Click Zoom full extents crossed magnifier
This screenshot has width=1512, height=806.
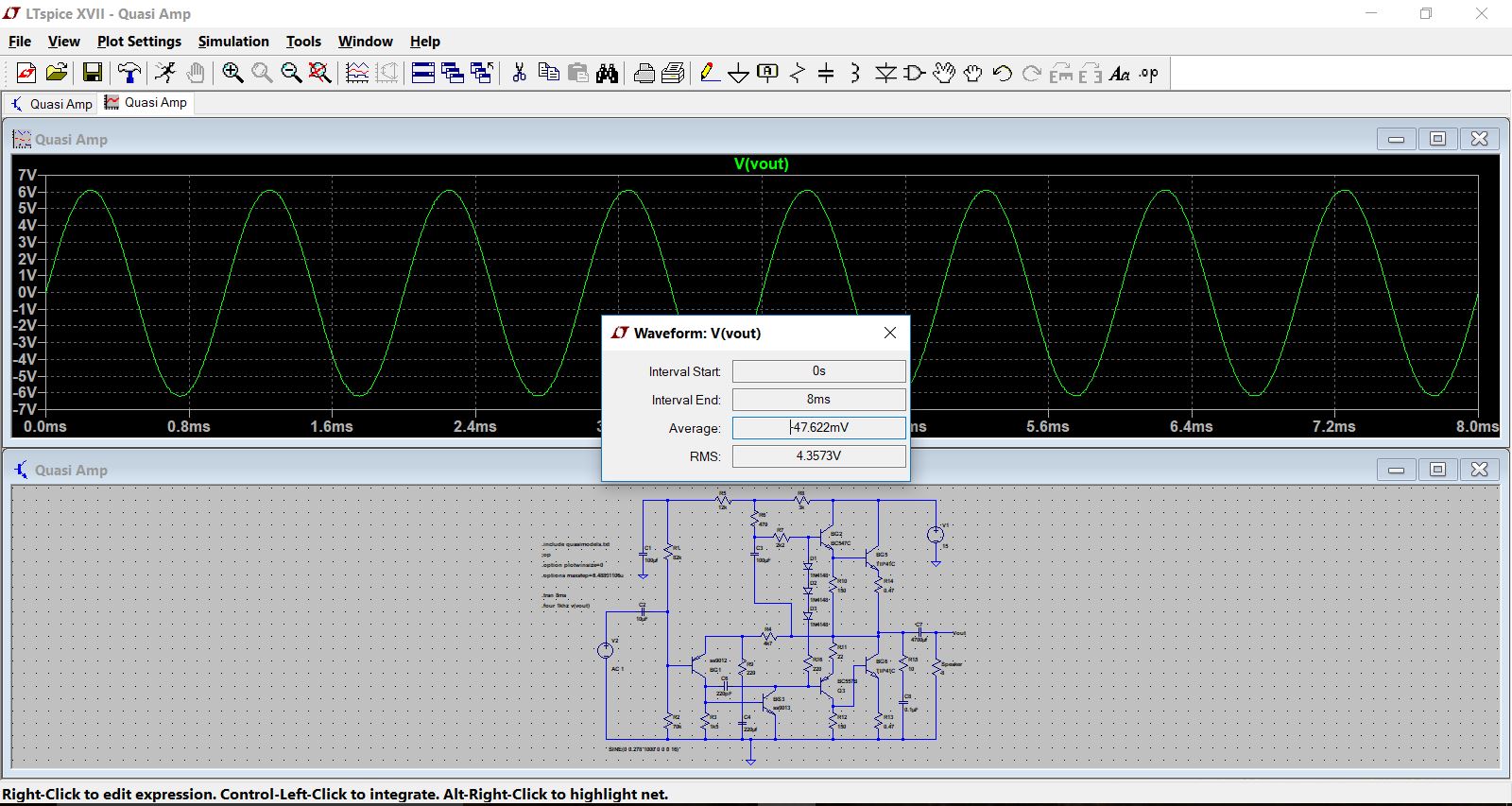tap(320, 73)
